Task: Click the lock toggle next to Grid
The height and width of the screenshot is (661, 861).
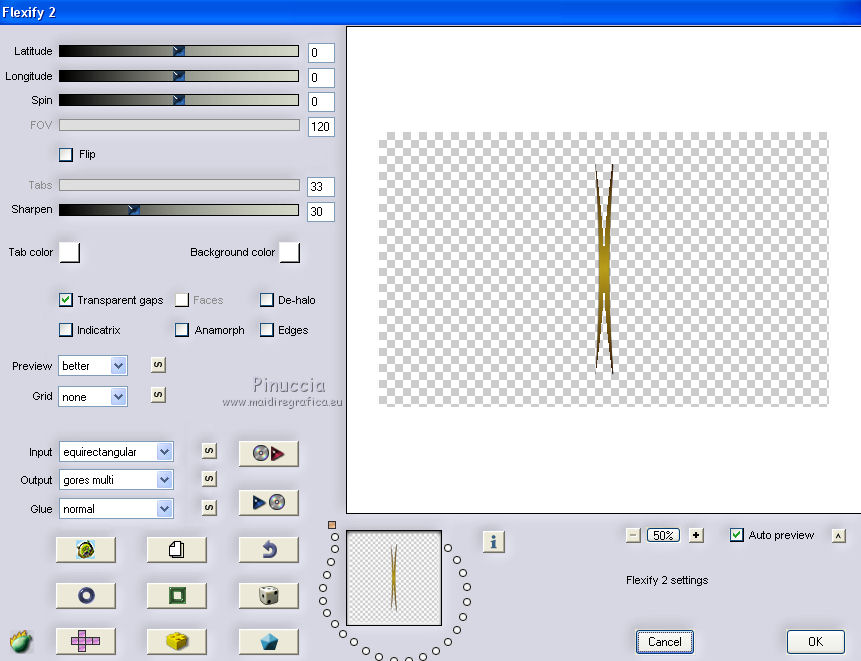Action: click(158, 395)
